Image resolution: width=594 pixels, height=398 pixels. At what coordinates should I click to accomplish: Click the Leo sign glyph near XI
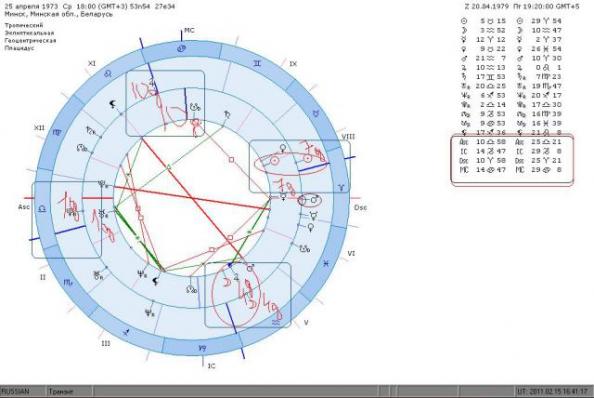[108, 74]
